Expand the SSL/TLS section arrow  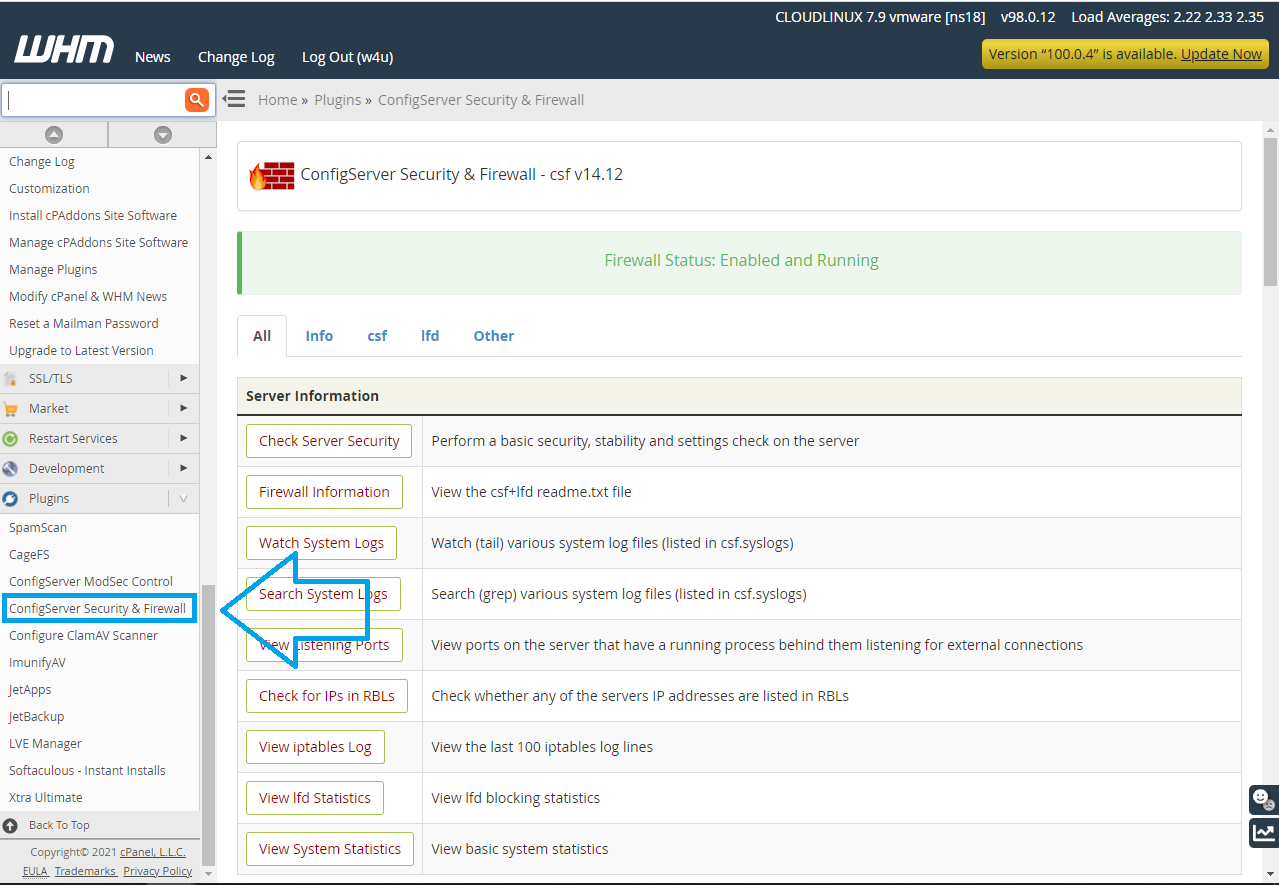coord(183,378)
